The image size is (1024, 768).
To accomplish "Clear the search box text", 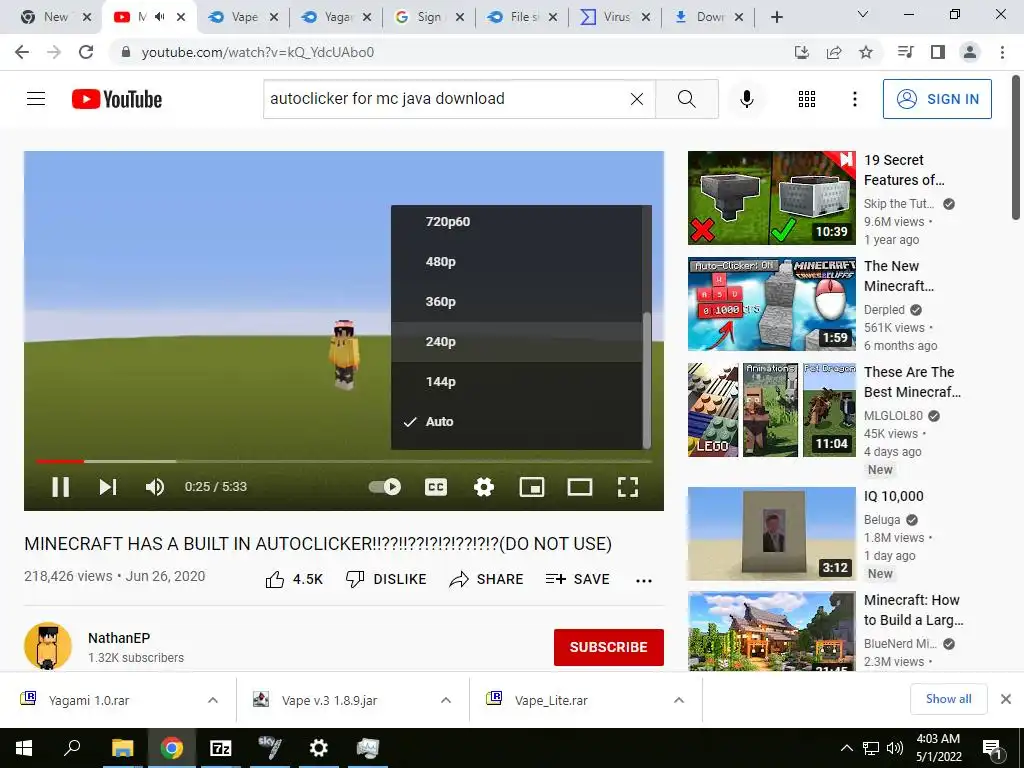I will (637, 99).
